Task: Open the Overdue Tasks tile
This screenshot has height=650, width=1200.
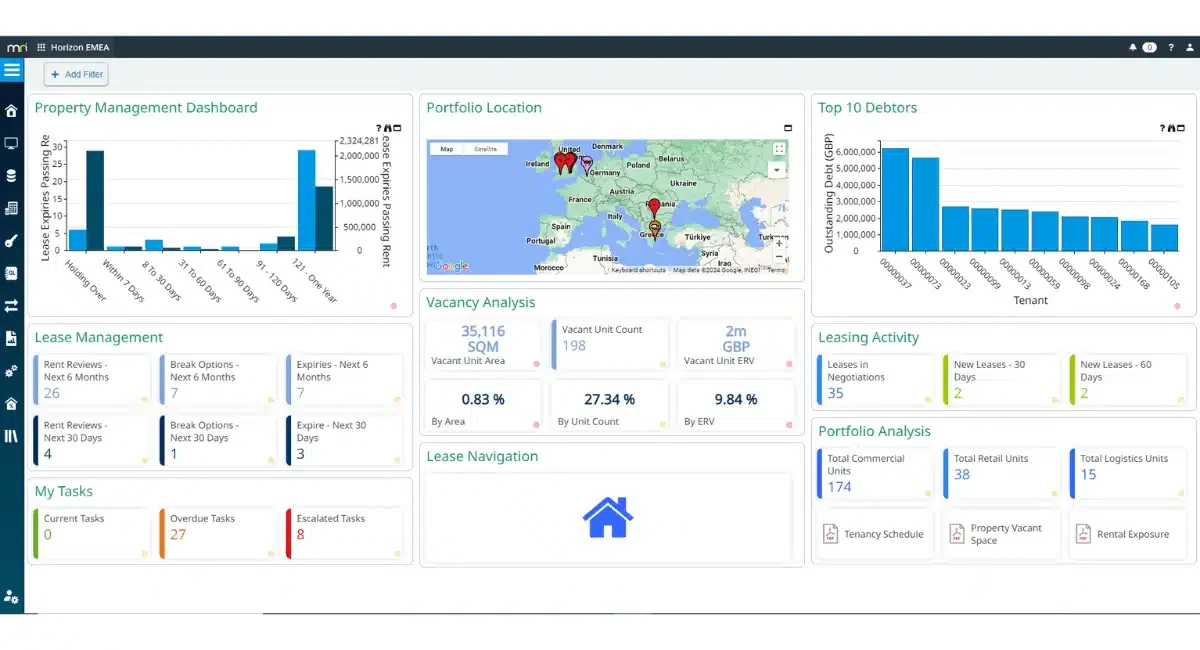Action: click(x=218, y=533)
